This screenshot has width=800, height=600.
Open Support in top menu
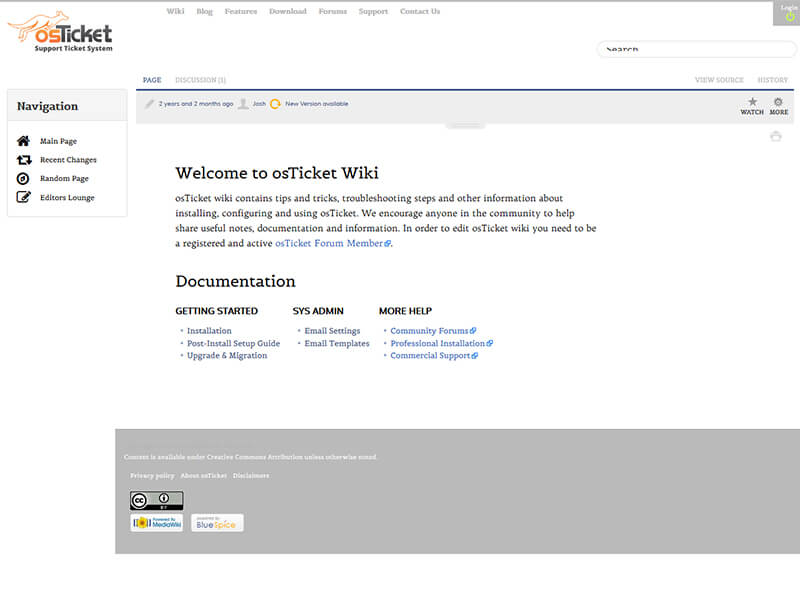(x=373, y=11)
